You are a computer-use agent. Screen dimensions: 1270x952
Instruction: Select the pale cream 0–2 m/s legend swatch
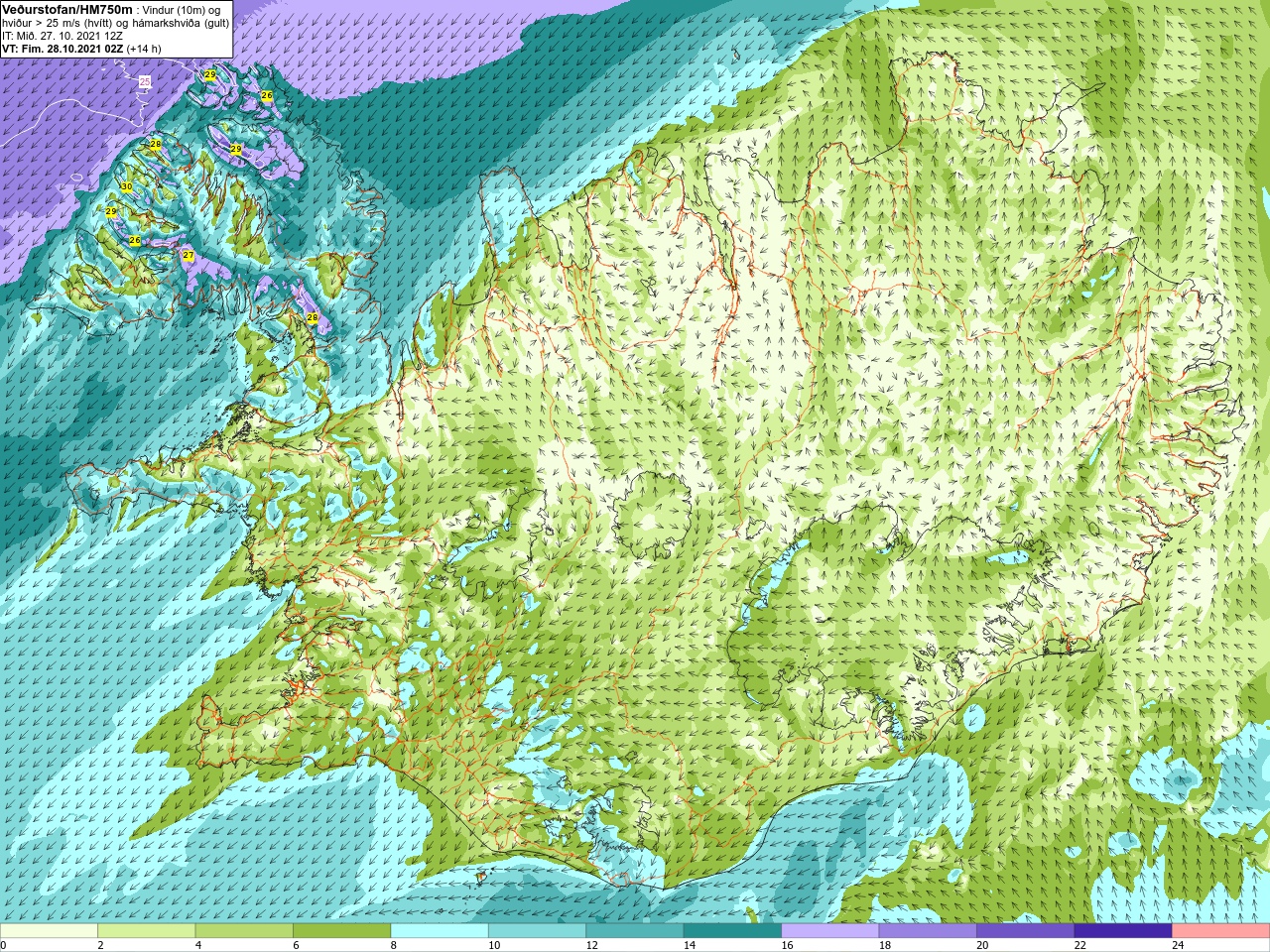pyautogui.click(x=49, y=931)
